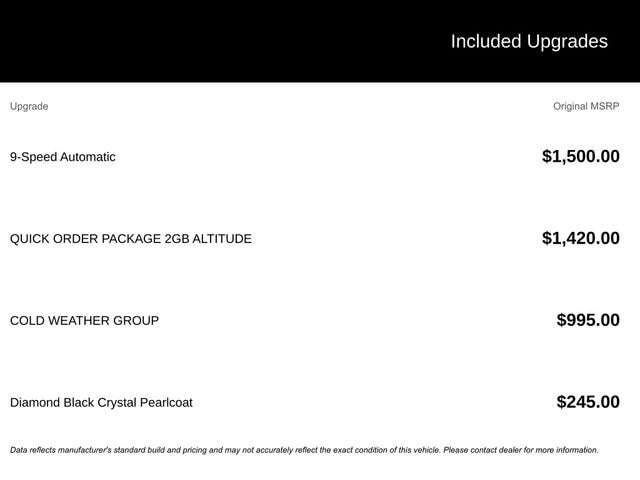This screenshot has width=640, height=480.
Task: Select the COLD WEATHER GROUP upgrade
Action: click(x=84, y=321)
